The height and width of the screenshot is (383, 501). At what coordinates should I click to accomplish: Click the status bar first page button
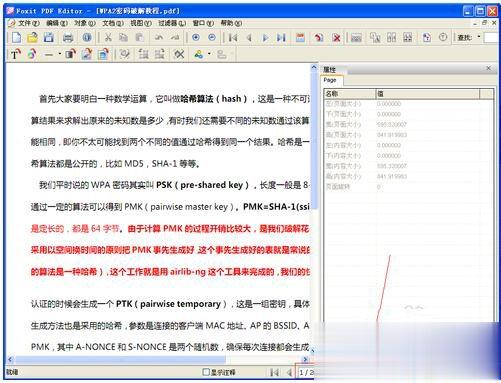pyautogui.click(x=275, y=372)
